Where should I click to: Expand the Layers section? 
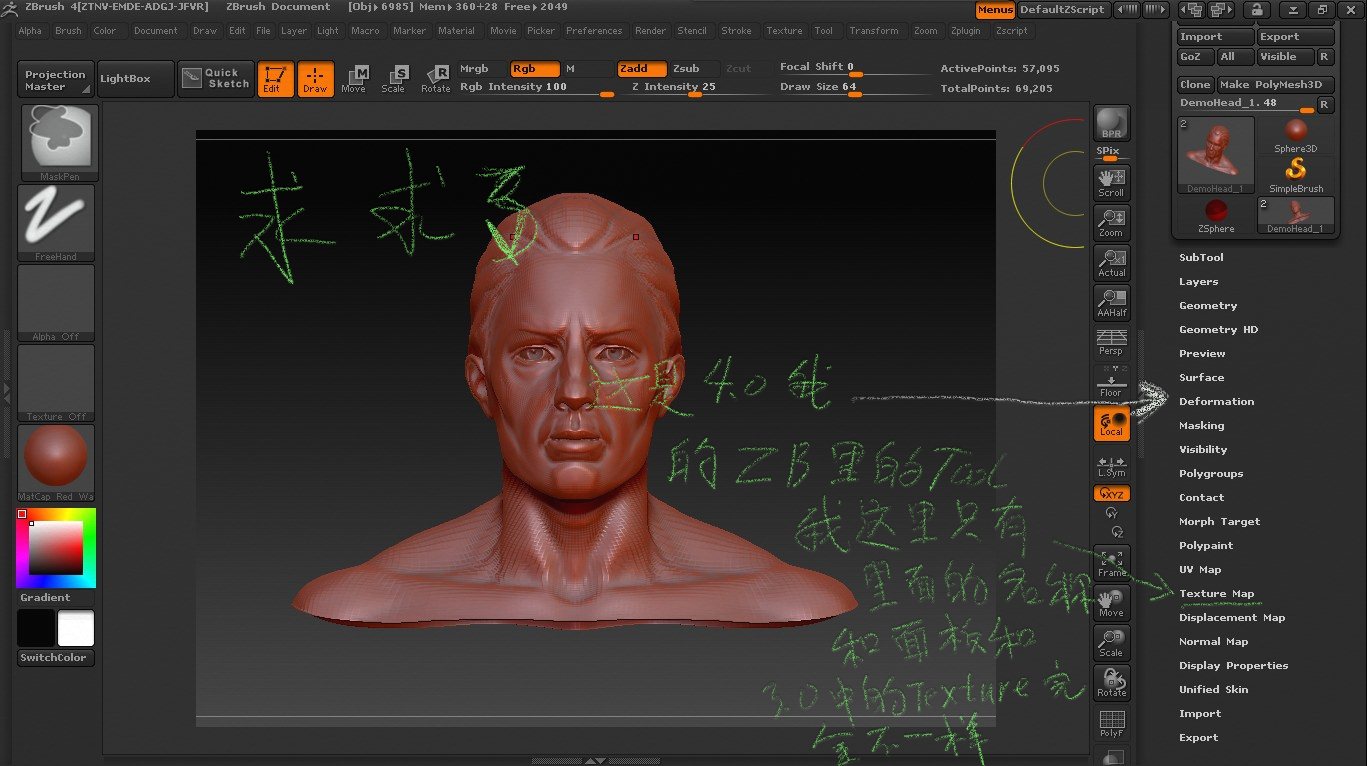point(1198,281)
